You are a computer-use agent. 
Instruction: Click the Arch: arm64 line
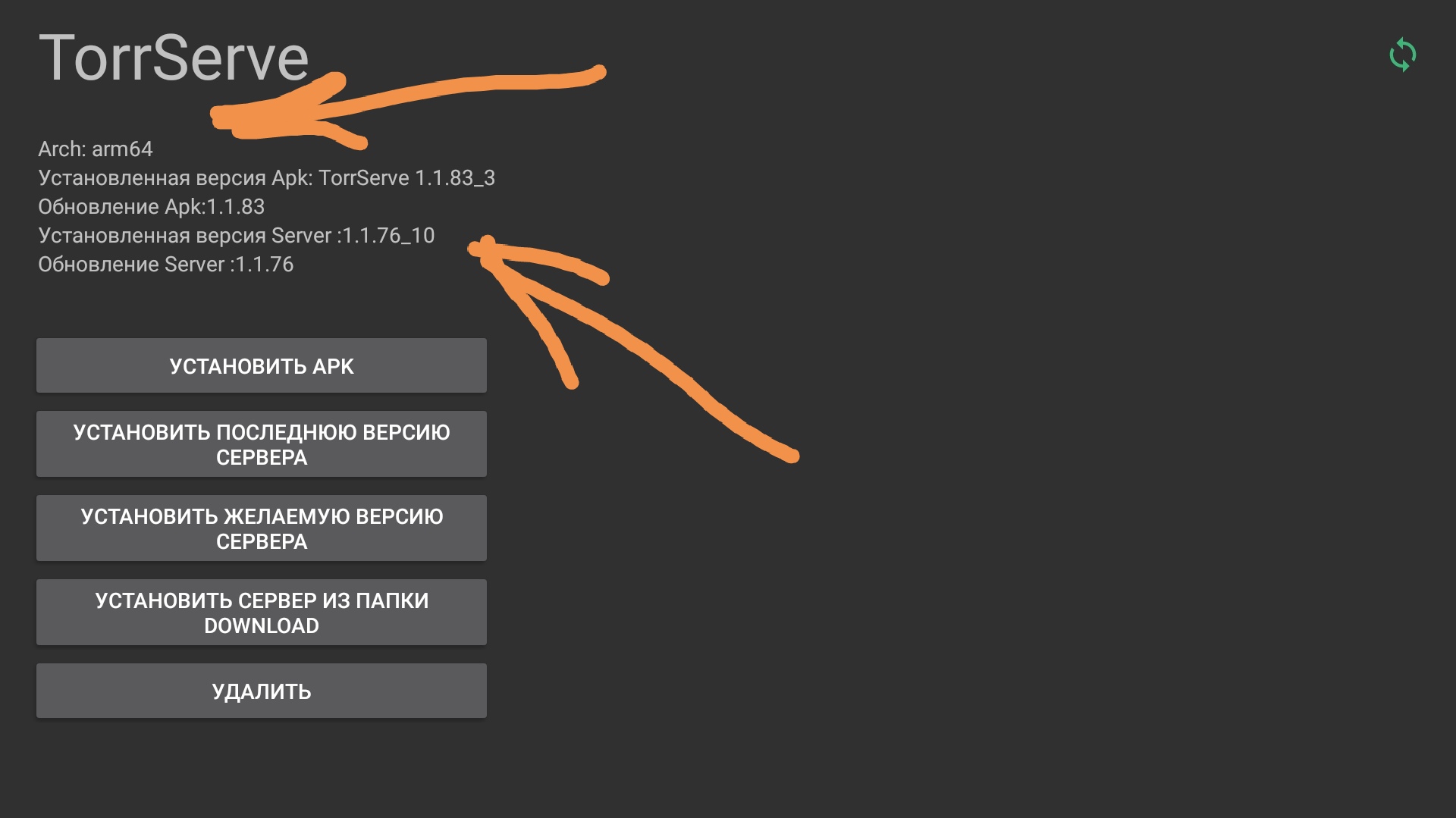96,149
